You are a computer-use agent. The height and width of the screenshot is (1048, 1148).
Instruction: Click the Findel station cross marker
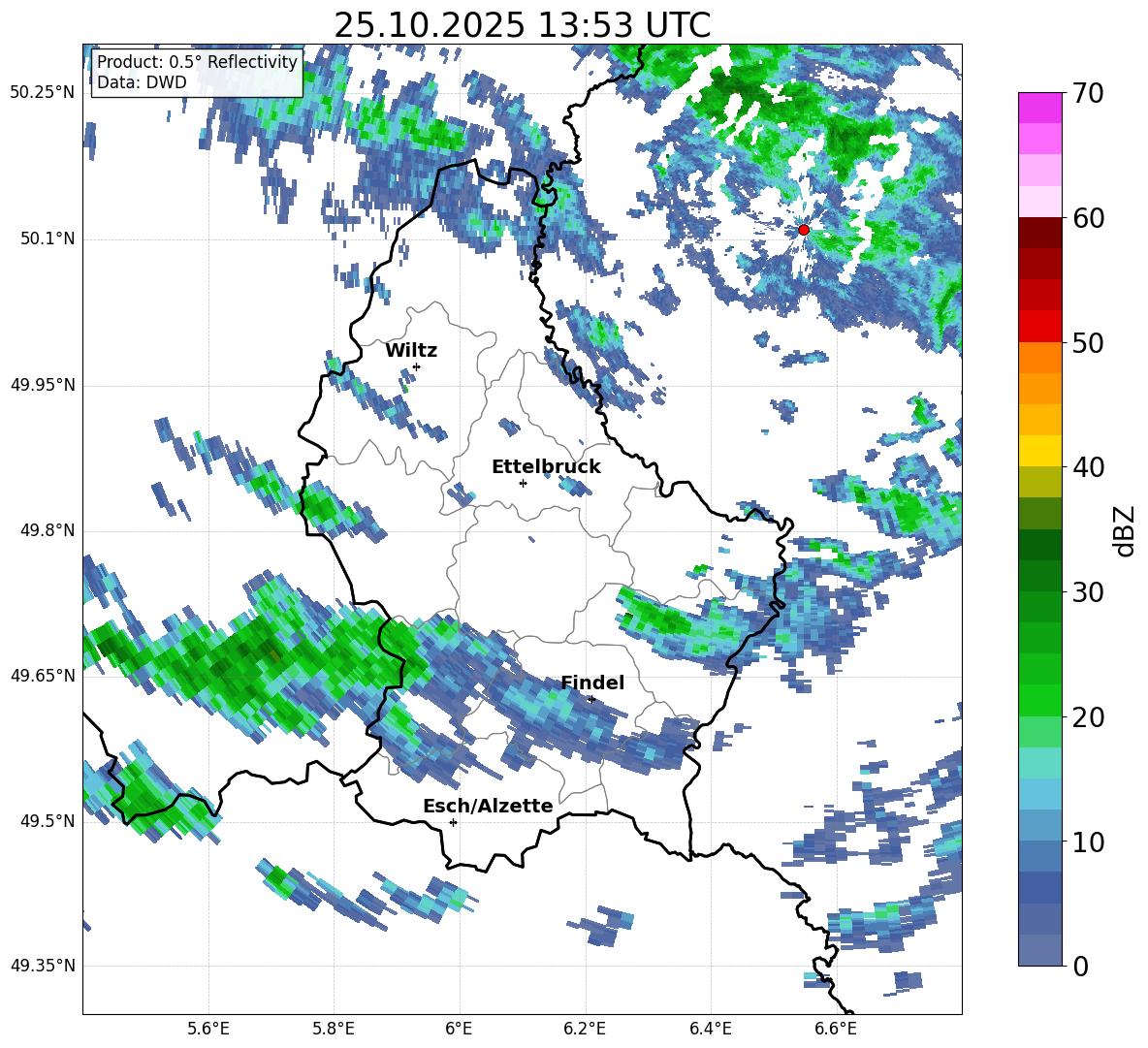click(591, 700)
